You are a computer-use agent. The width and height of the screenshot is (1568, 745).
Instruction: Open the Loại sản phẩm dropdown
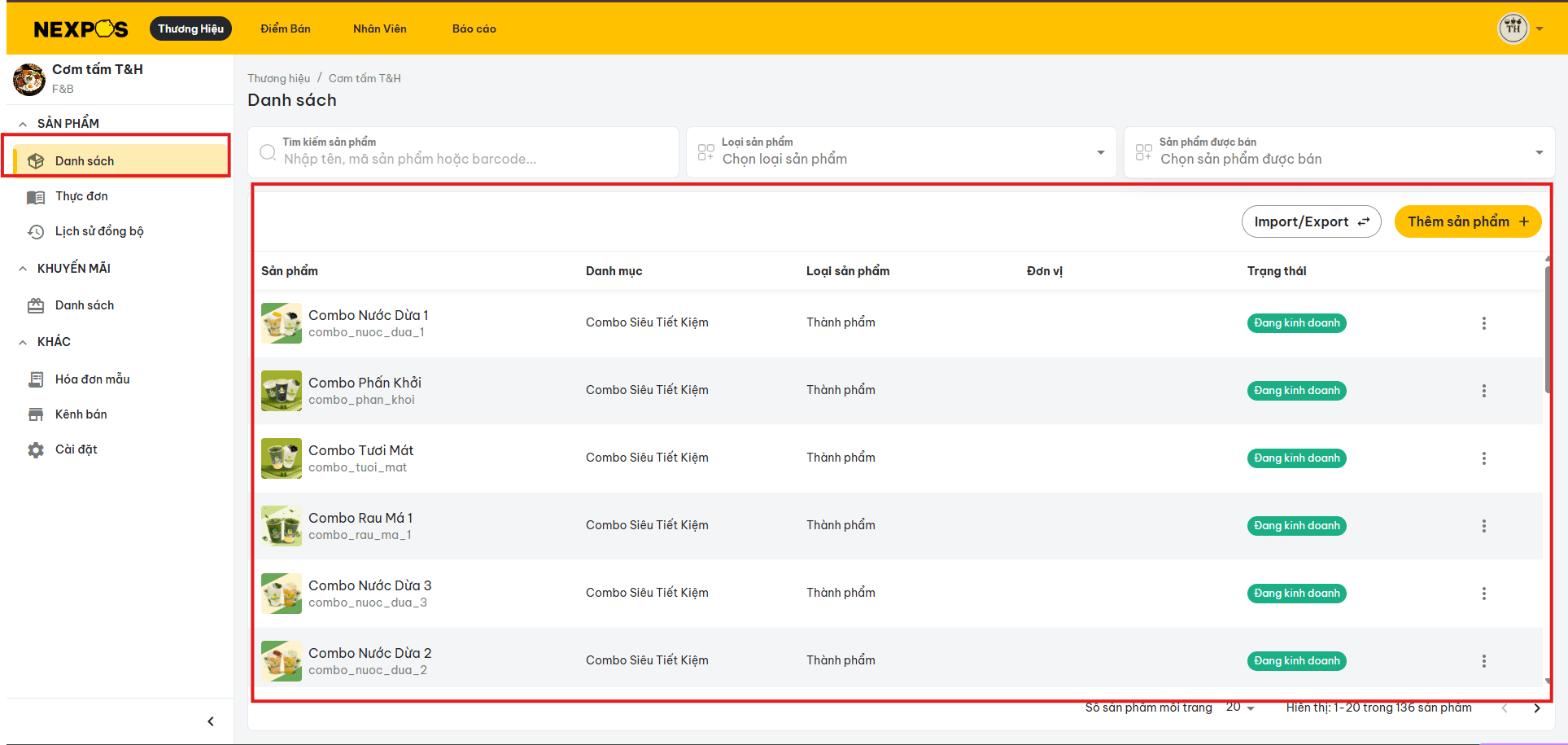coord(901,152)
